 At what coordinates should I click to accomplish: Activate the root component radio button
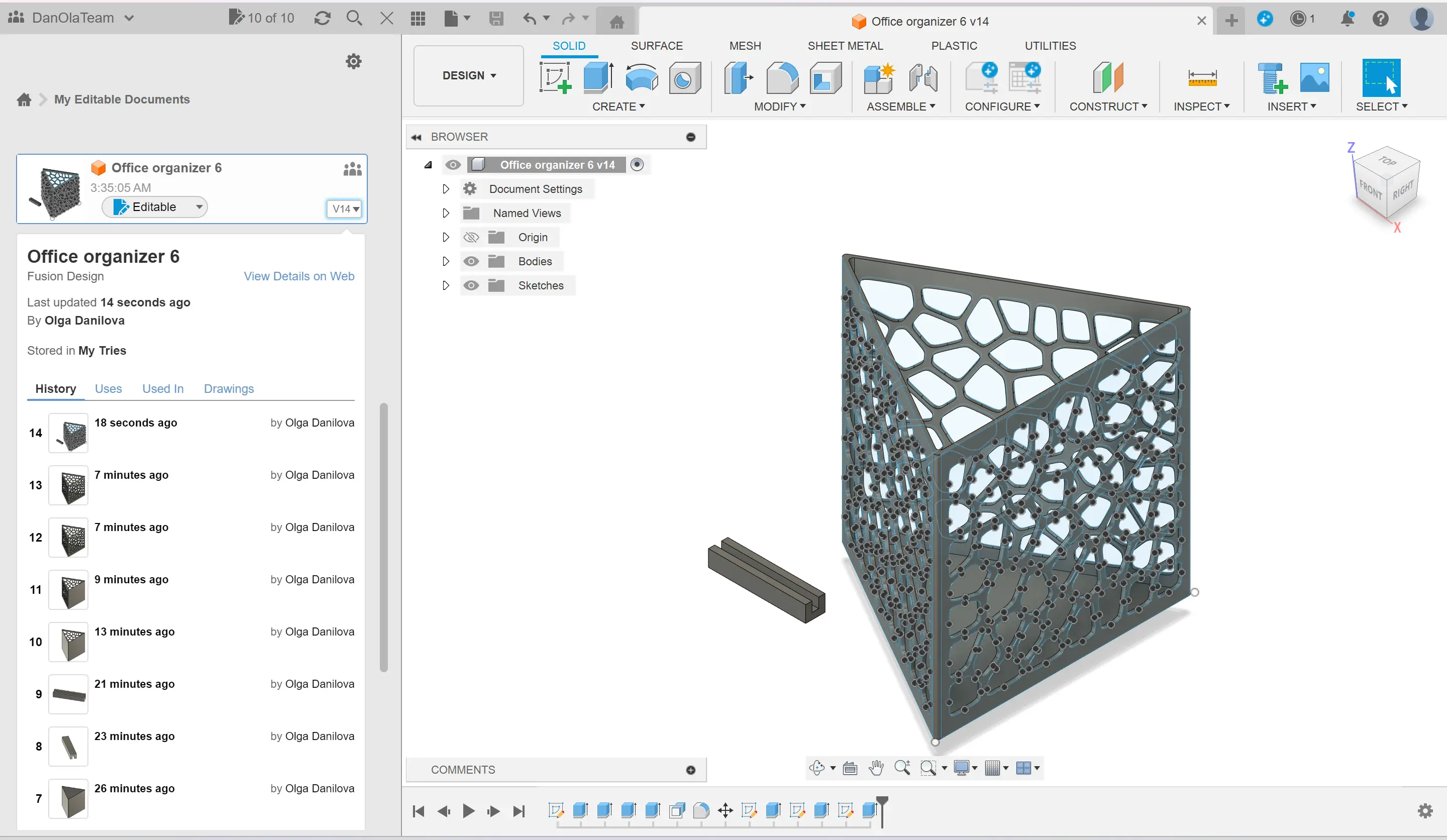[x=637, y=165]
